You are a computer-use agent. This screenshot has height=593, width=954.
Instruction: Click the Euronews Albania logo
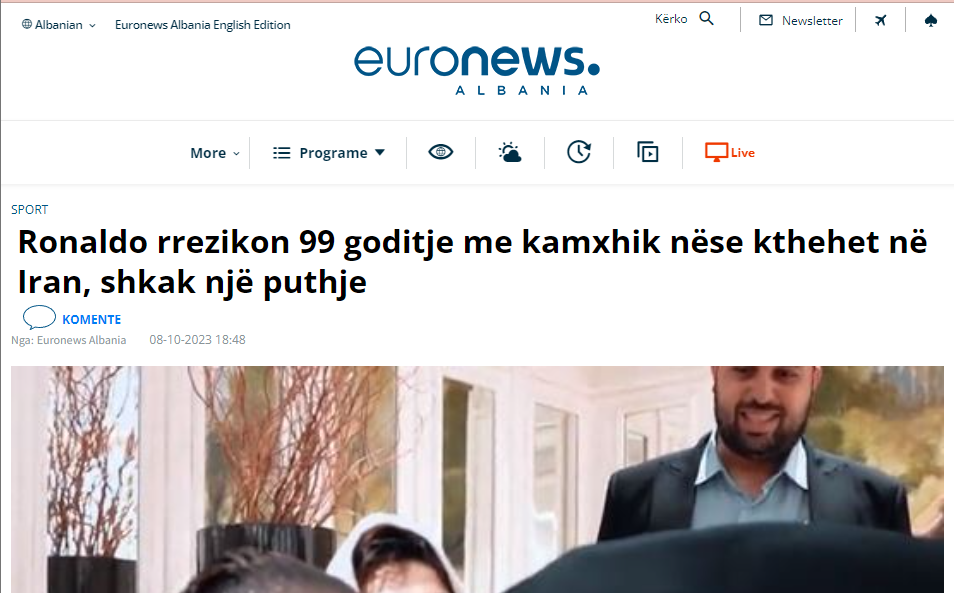(476, 70)
